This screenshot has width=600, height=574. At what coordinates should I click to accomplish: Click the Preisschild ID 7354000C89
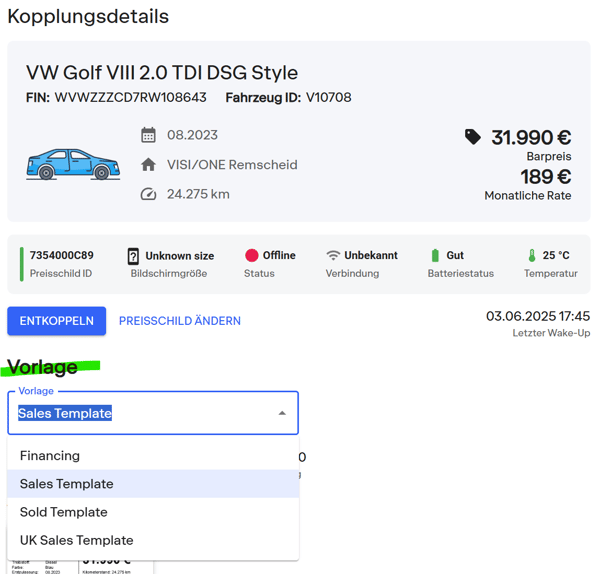click(62, 255)
